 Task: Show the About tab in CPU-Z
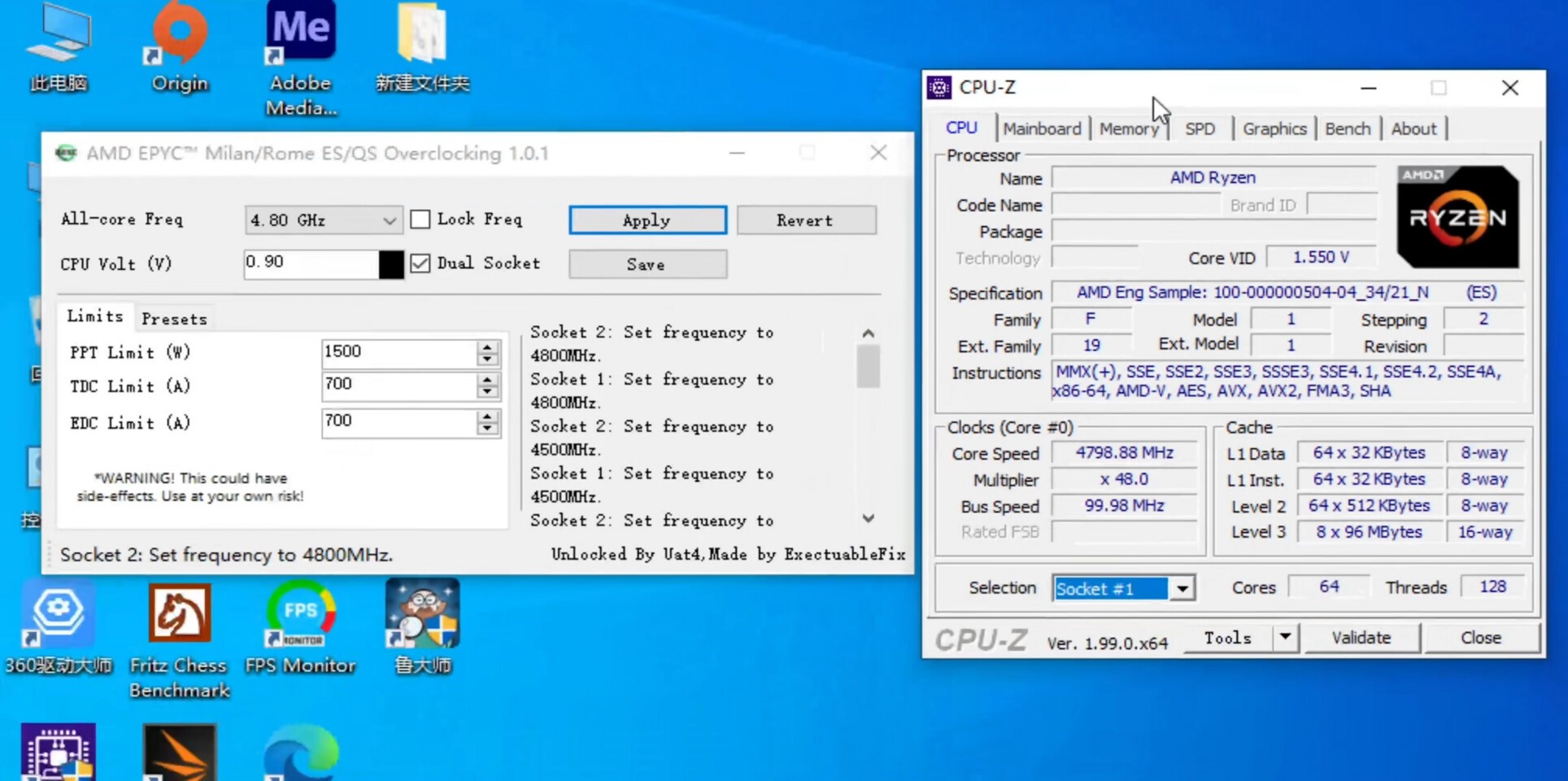(1413, 129)
